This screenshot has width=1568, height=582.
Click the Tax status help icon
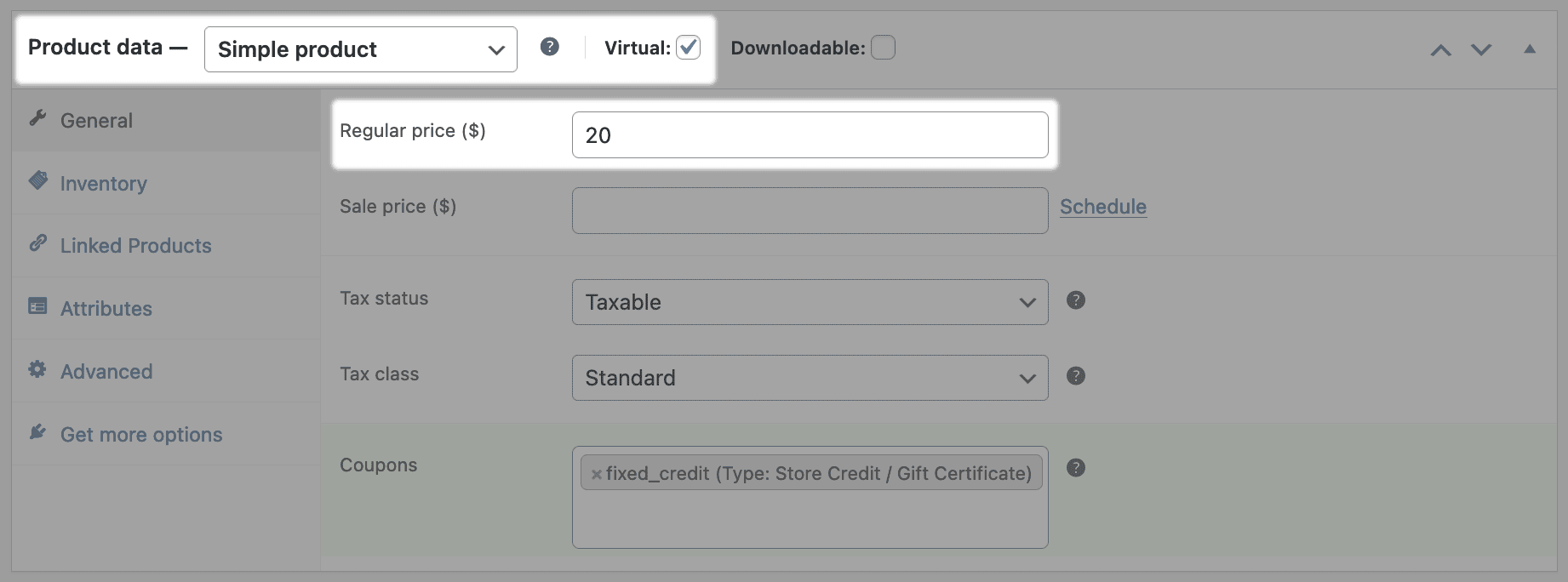(x=1076, y=300)
